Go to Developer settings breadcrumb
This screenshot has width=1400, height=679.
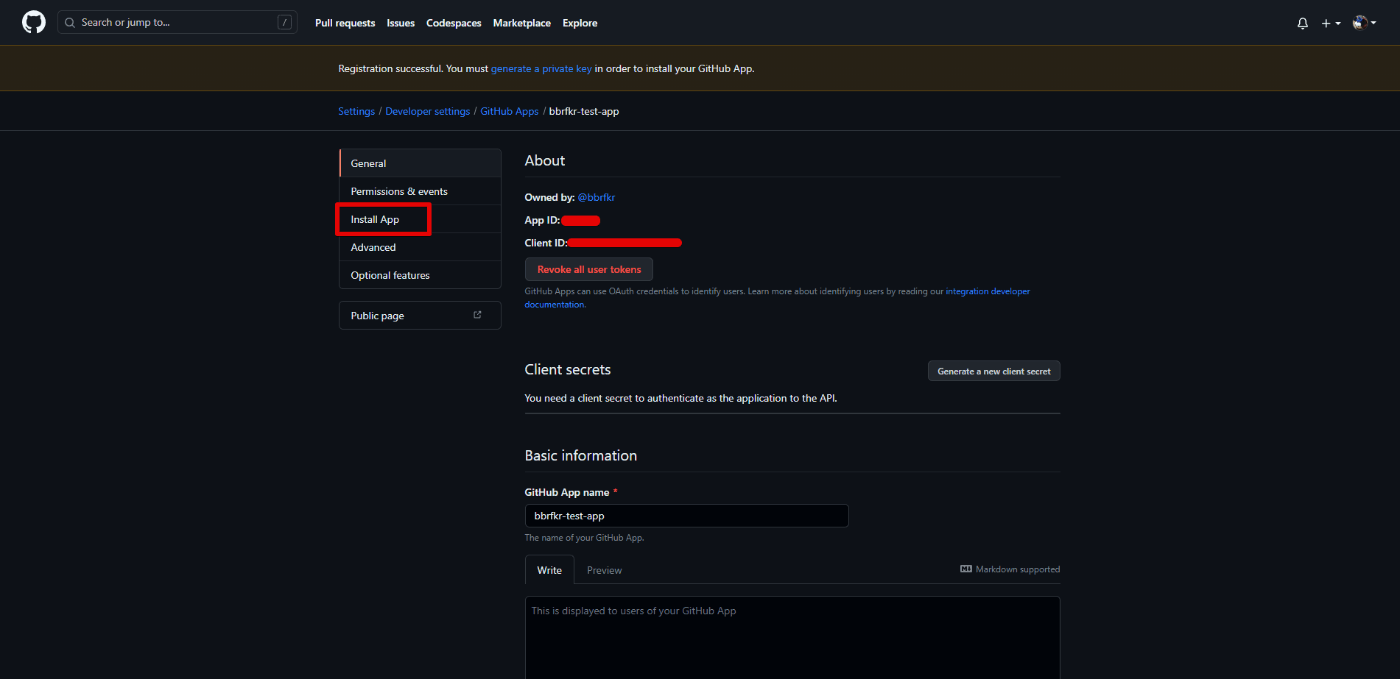pos(427,111)
